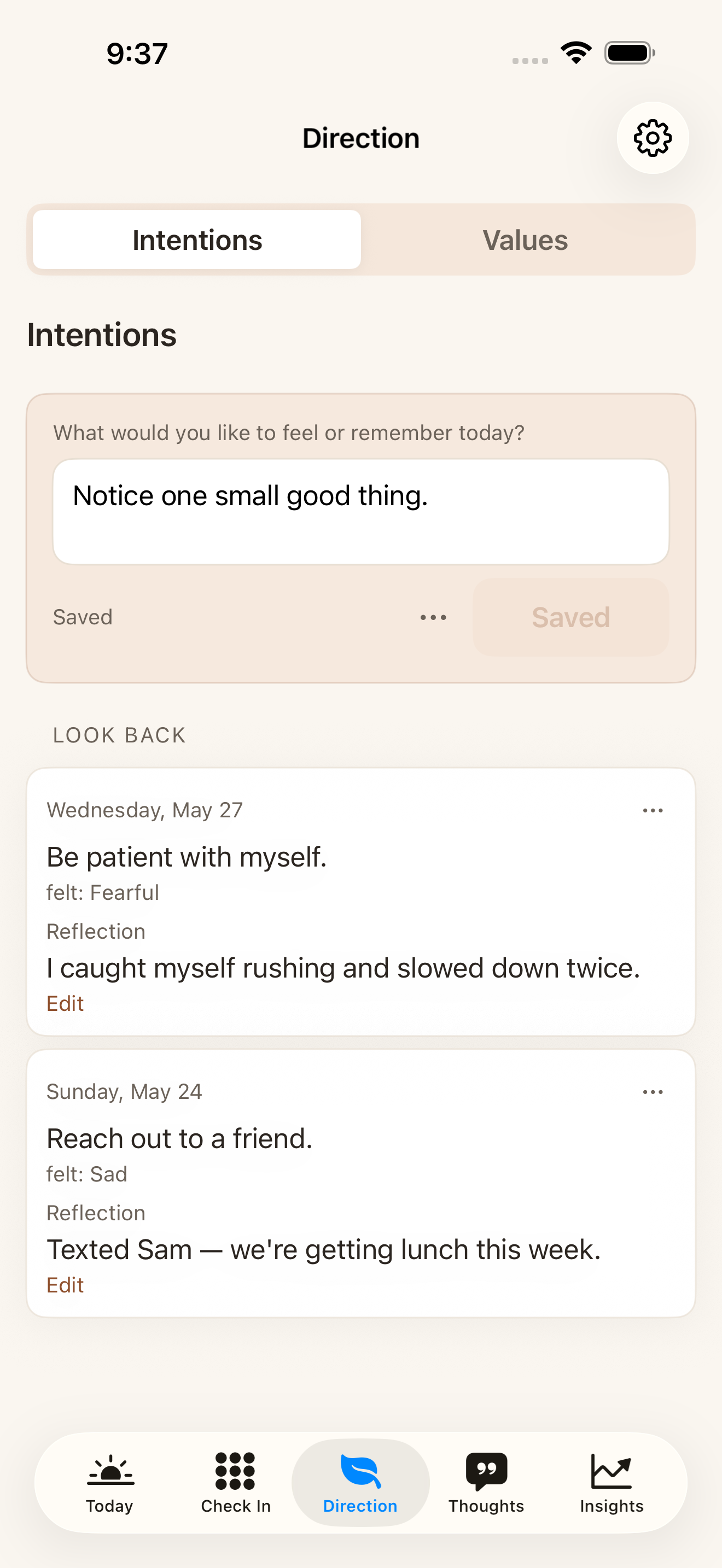The image size is (722, 1568).
Task: Tap the battery status icon
Action: click(x=630, y=53)
